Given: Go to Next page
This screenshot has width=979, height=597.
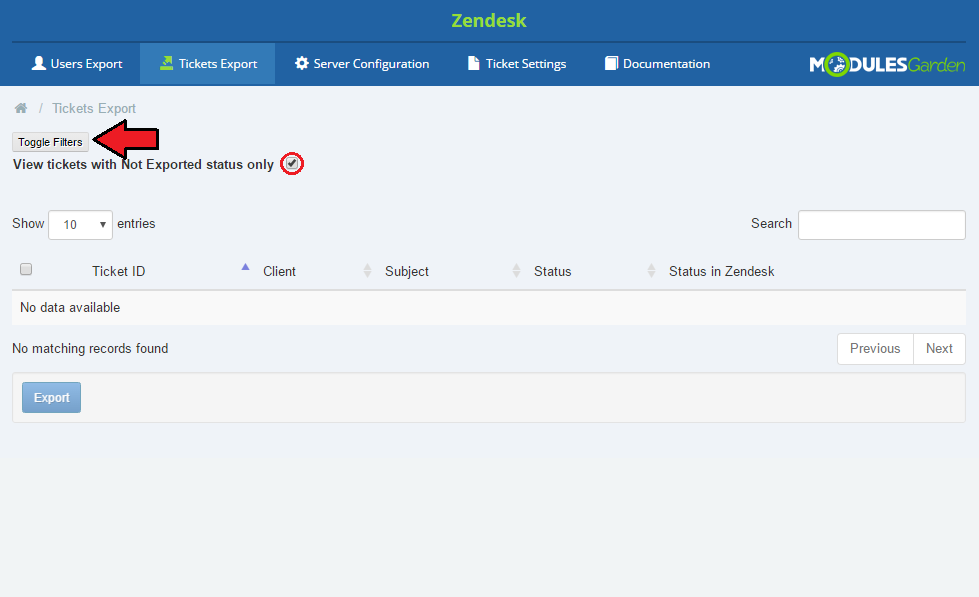Looking at the screenshot, I should (x=939, y=348).
